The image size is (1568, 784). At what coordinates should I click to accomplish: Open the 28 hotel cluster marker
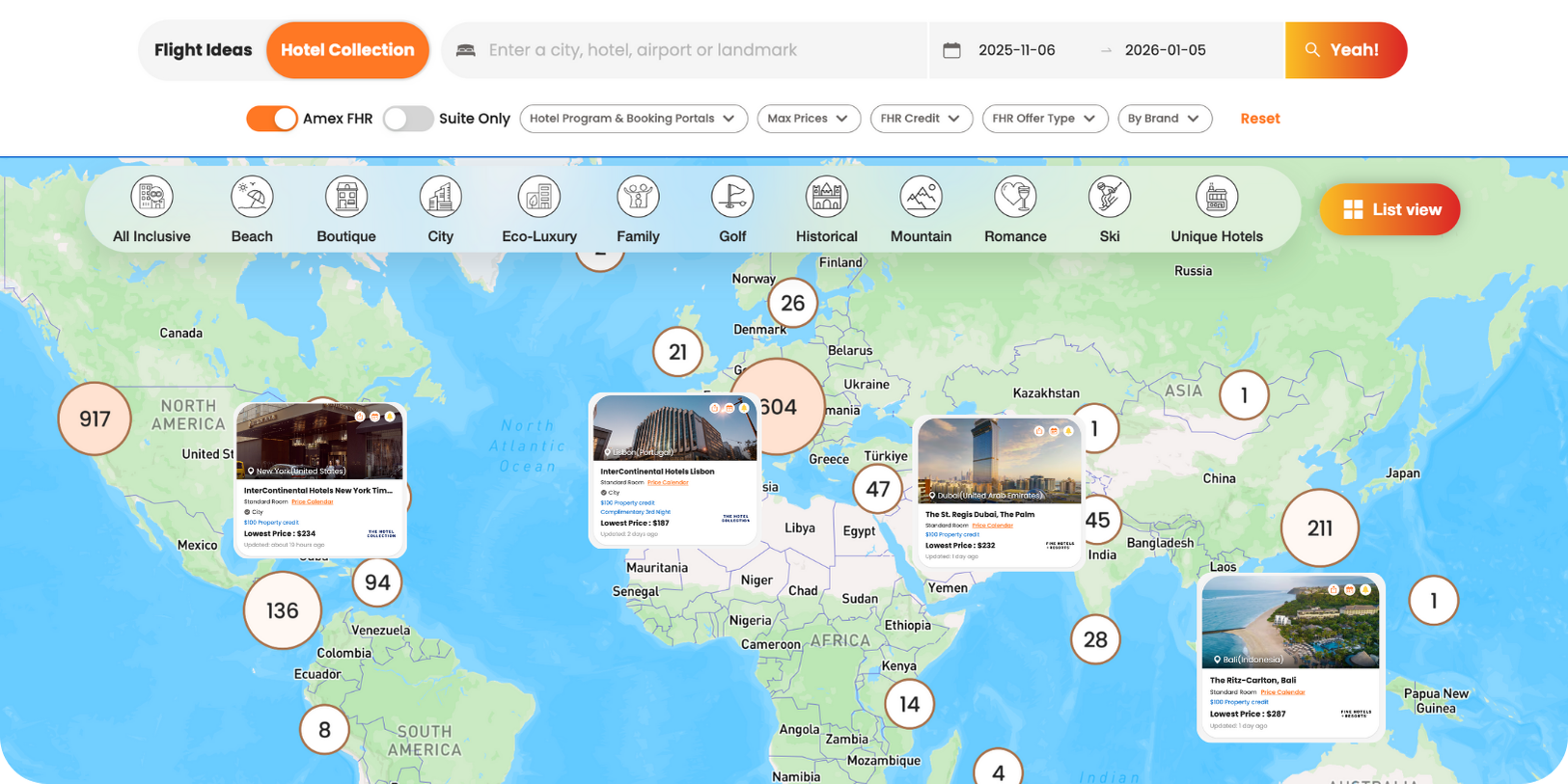pyautogui.click(x=1095, y=639)
